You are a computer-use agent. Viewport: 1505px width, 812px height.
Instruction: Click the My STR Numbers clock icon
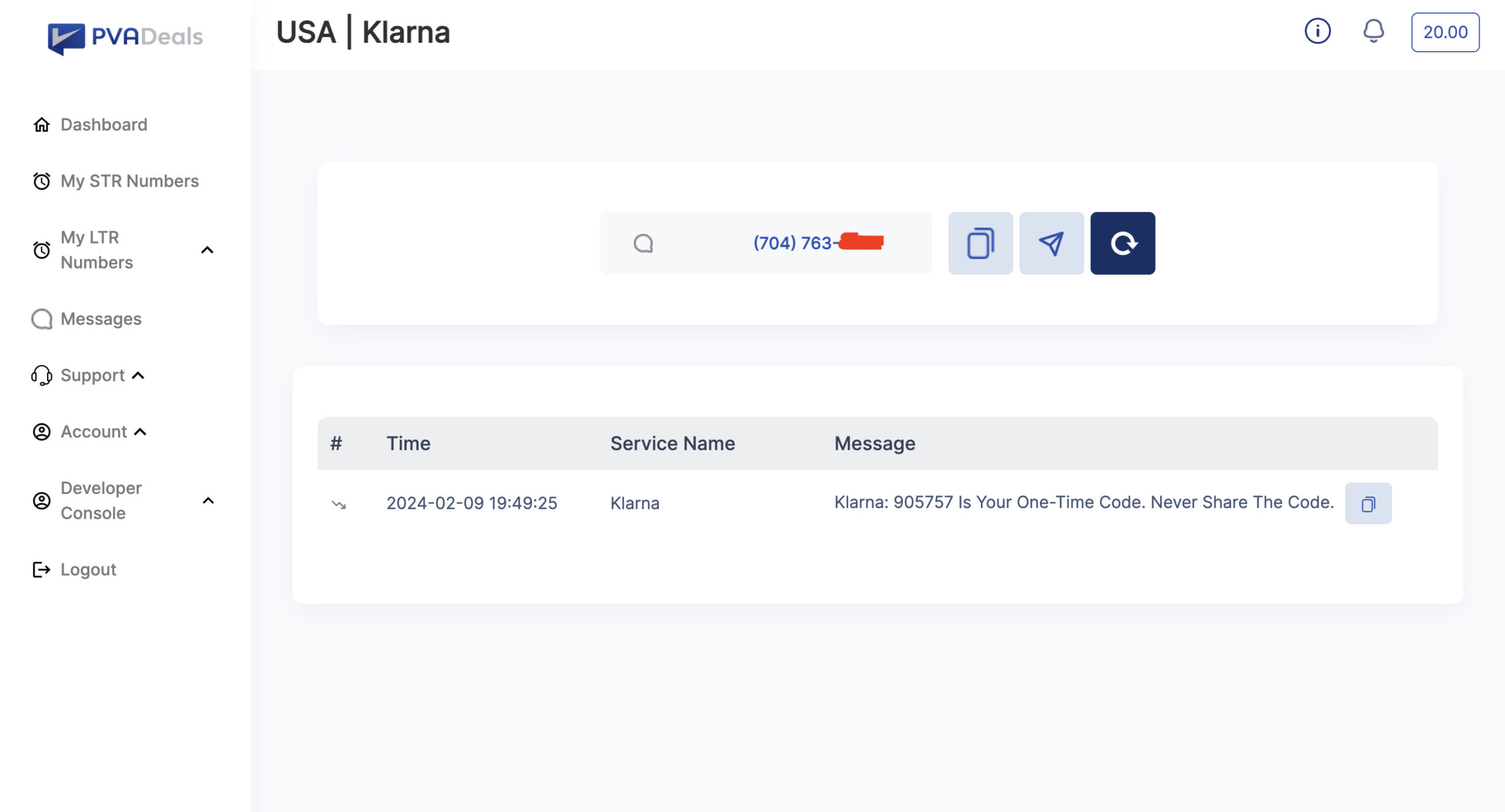42,181
